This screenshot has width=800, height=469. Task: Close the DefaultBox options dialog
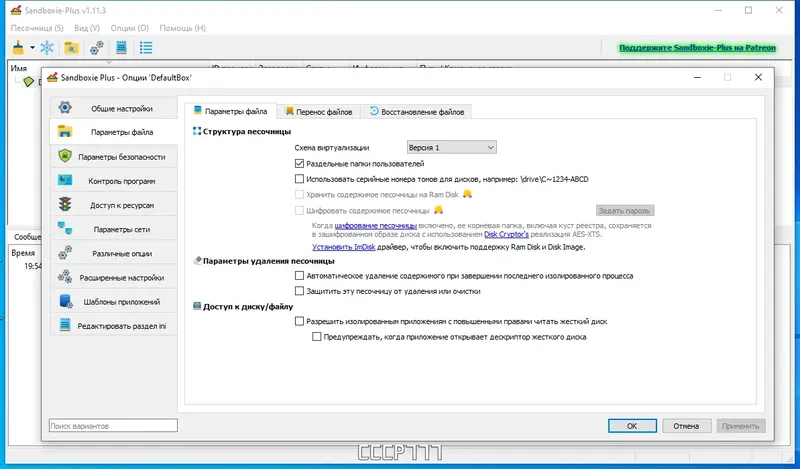click(x=758, y=78)
